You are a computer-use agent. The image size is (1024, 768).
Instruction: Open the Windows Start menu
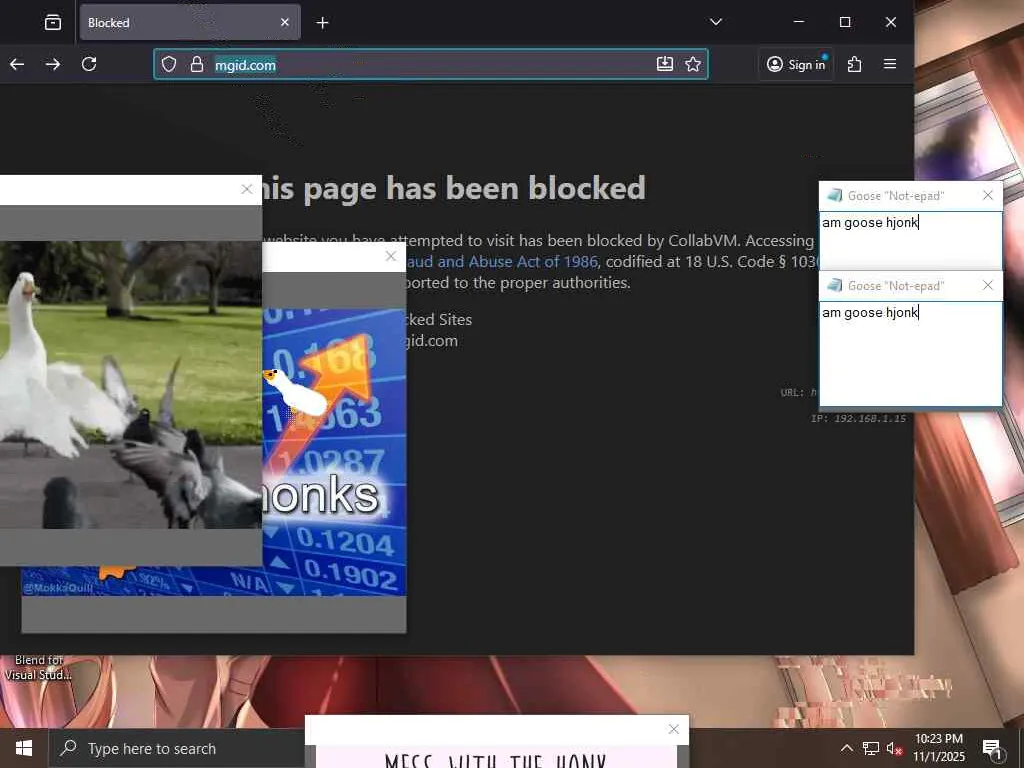click(24, 748)
